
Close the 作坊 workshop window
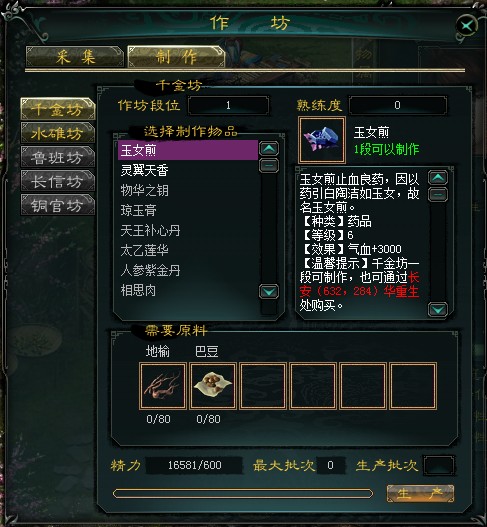(467, 25)
